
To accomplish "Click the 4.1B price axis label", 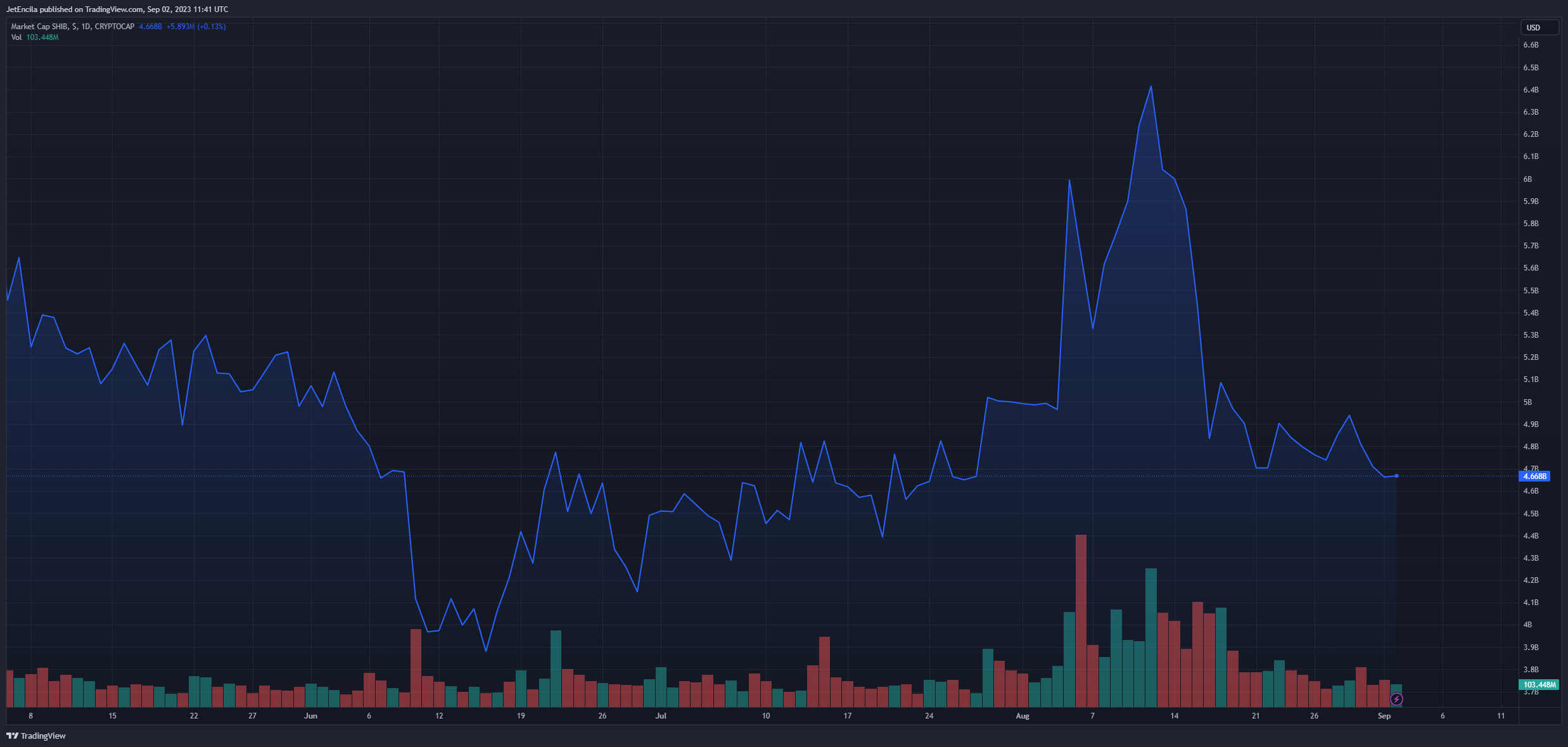I will click(x=1531, y=603).
